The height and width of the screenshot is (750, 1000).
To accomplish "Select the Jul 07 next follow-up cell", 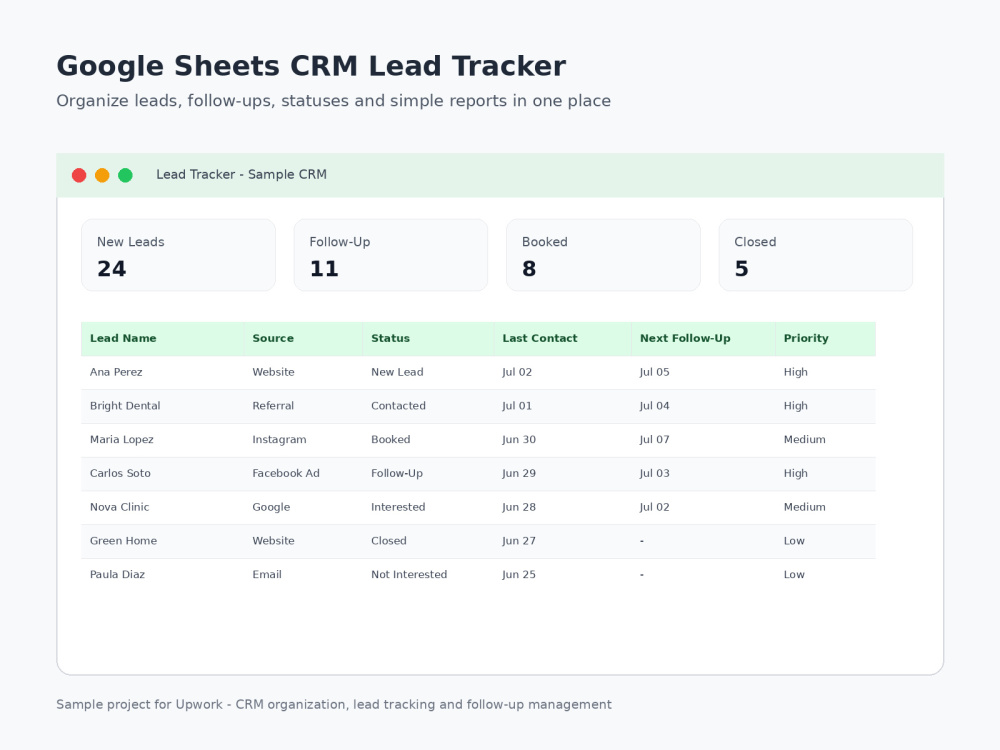I will pyautogui.click(x=703, y=440).
